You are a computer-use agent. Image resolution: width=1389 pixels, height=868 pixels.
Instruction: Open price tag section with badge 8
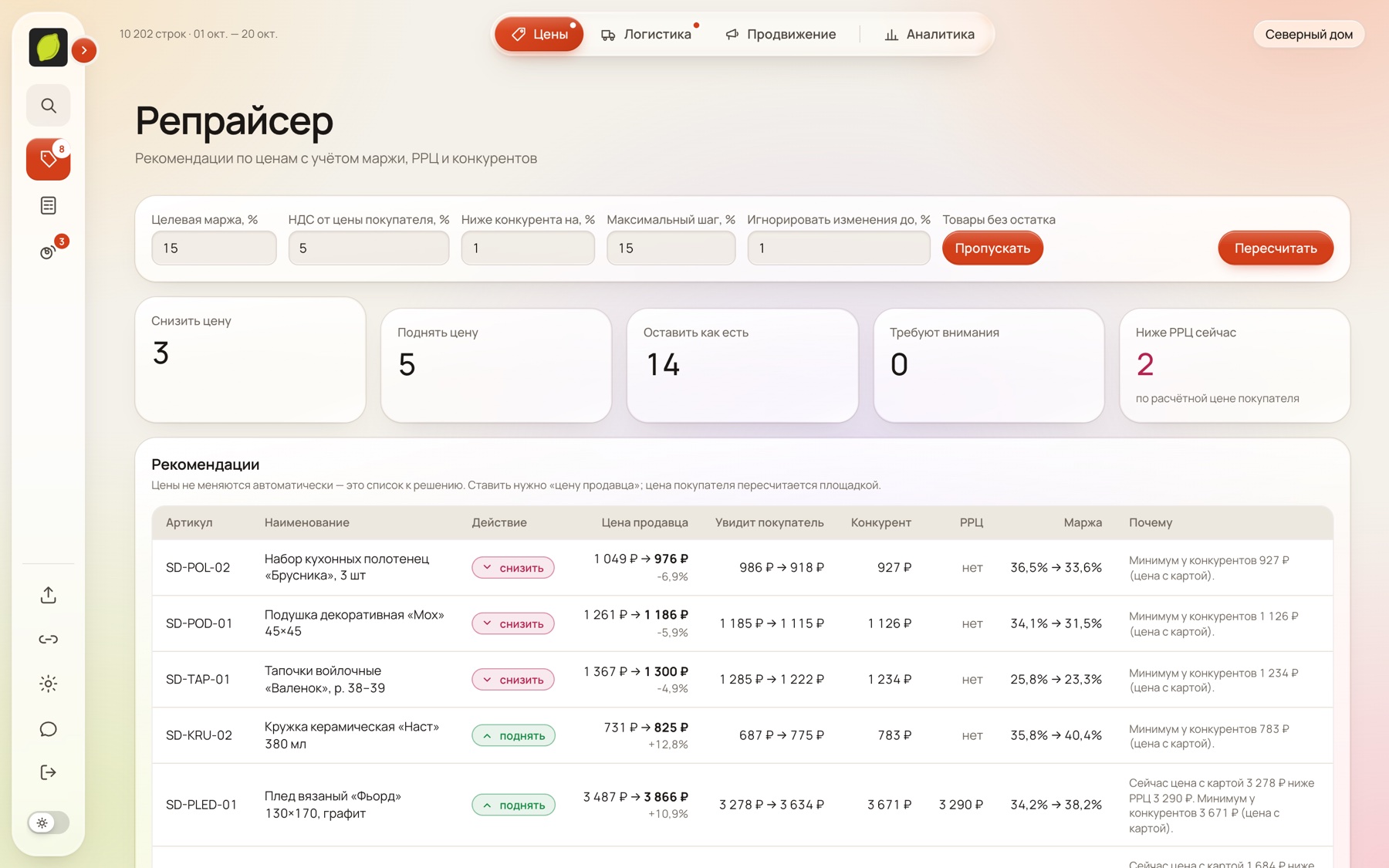tap(49, 159)
